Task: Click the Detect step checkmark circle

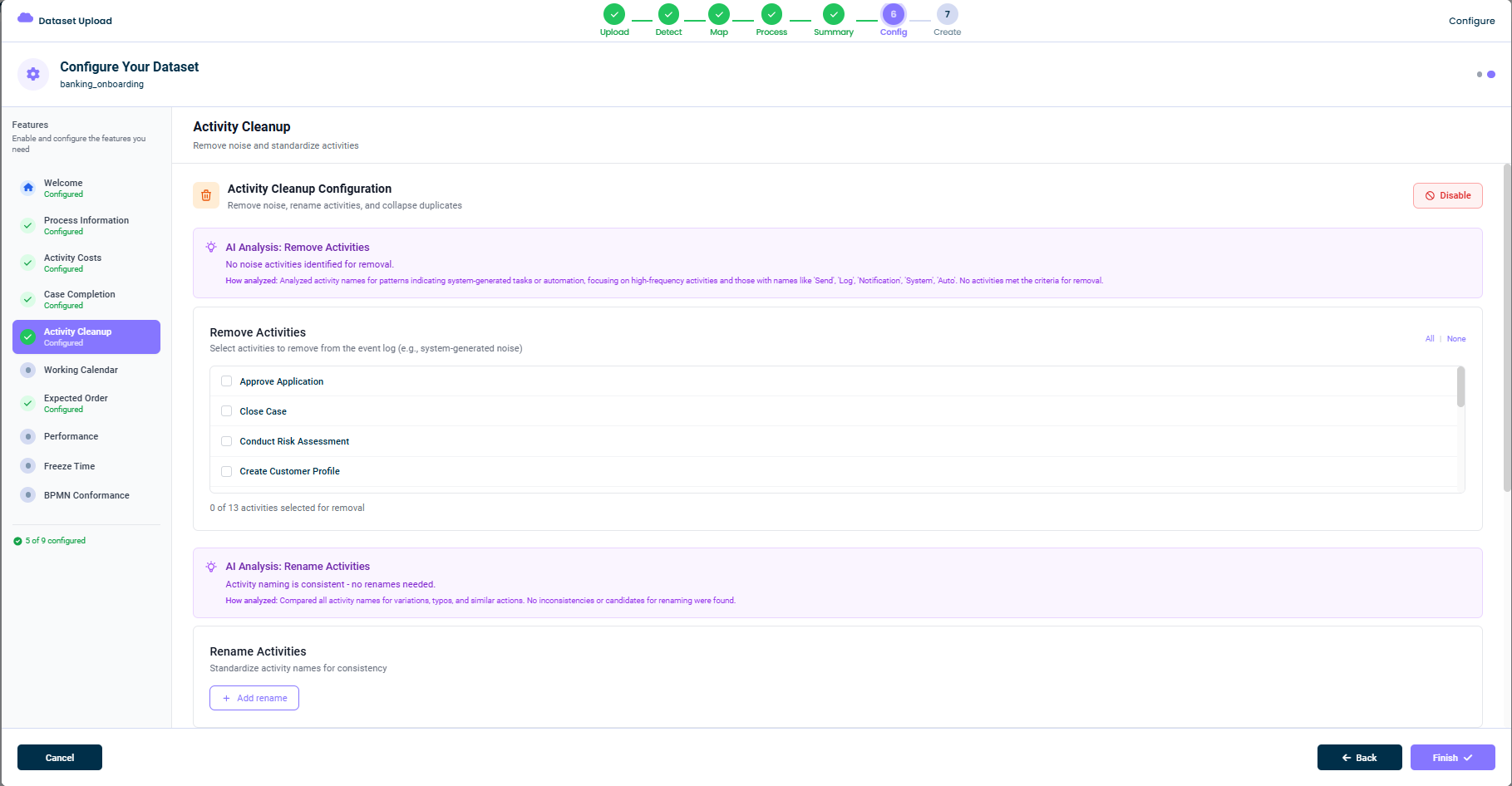Action: (668, 14)
